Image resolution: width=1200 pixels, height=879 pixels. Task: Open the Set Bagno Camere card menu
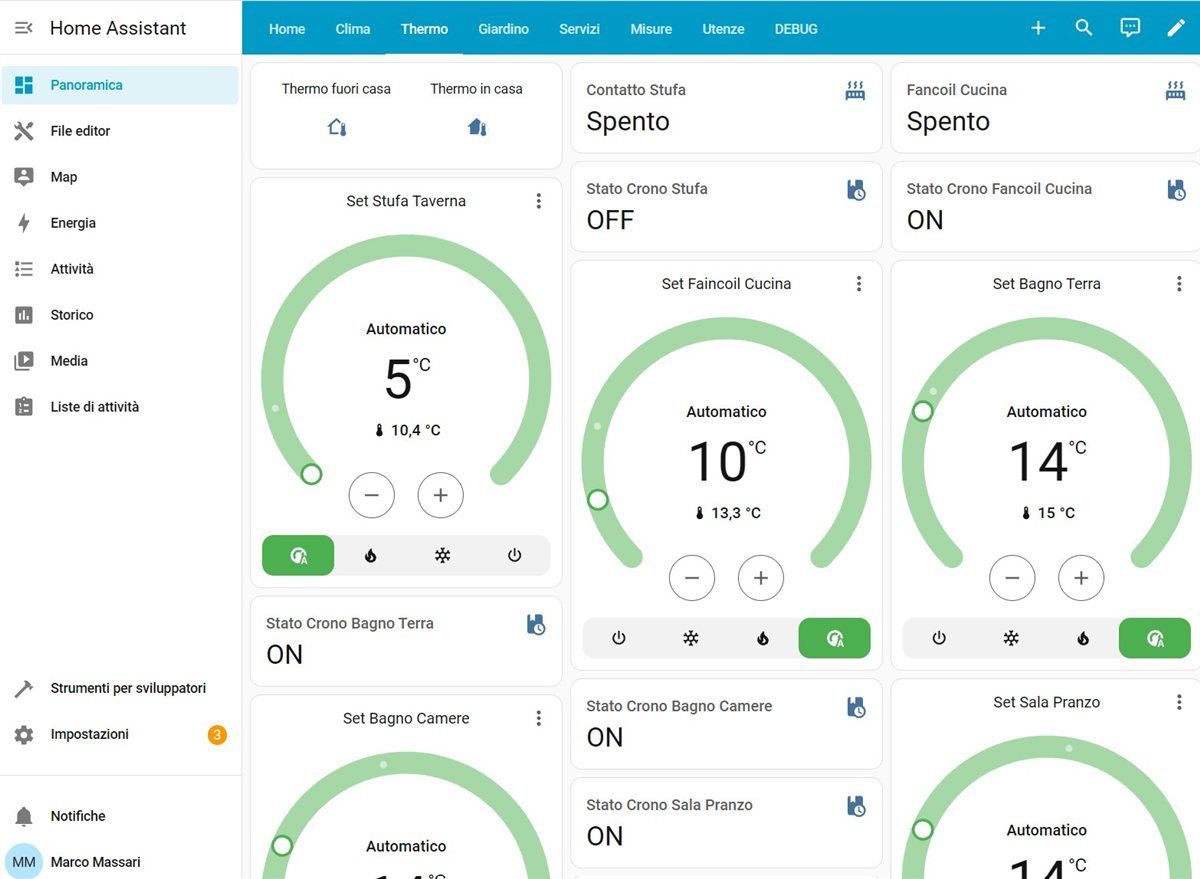coord(539,718)
